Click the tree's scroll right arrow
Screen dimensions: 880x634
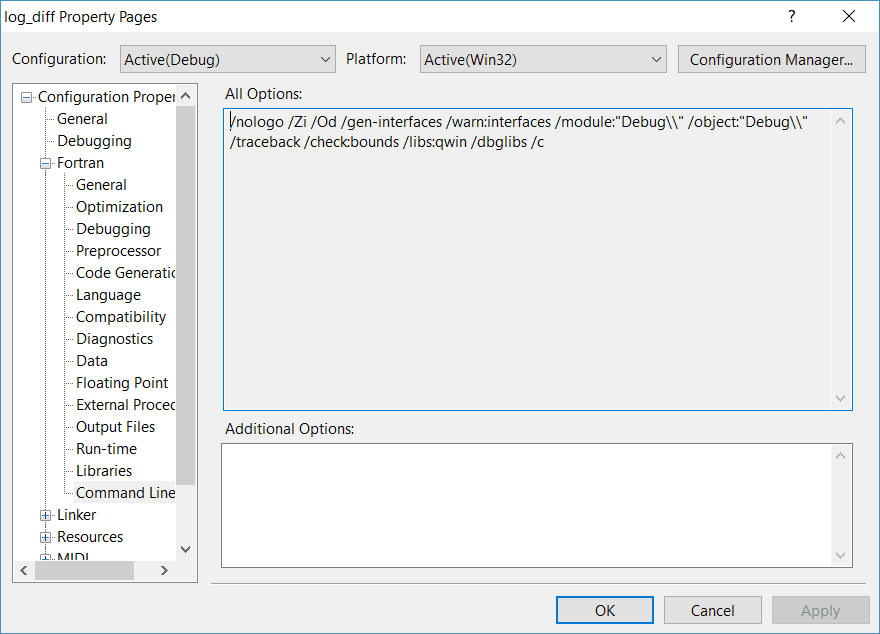(164, 571)
